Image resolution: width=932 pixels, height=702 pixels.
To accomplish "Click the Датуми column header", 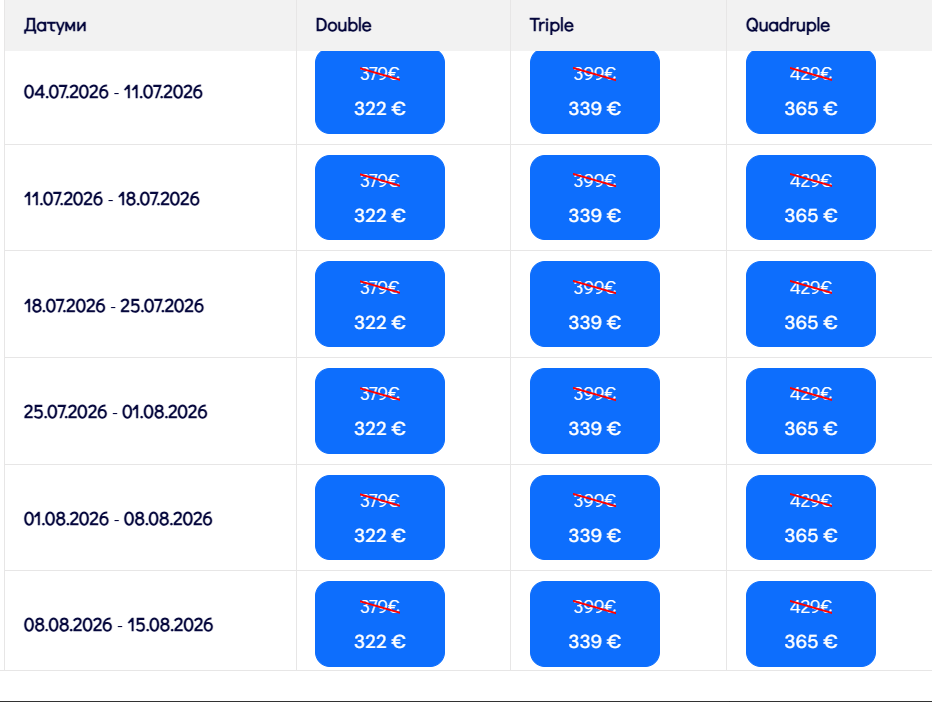I will [x=55, y=25].
